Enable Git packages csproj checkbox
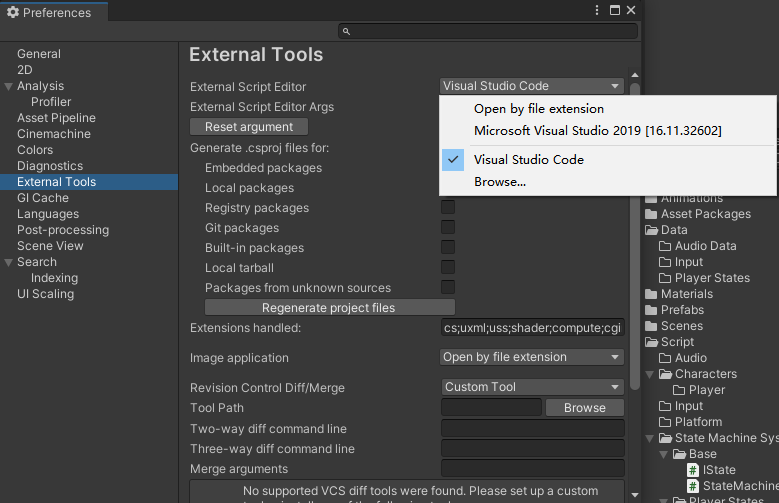 pyautogui.click(x=448, y=227)
